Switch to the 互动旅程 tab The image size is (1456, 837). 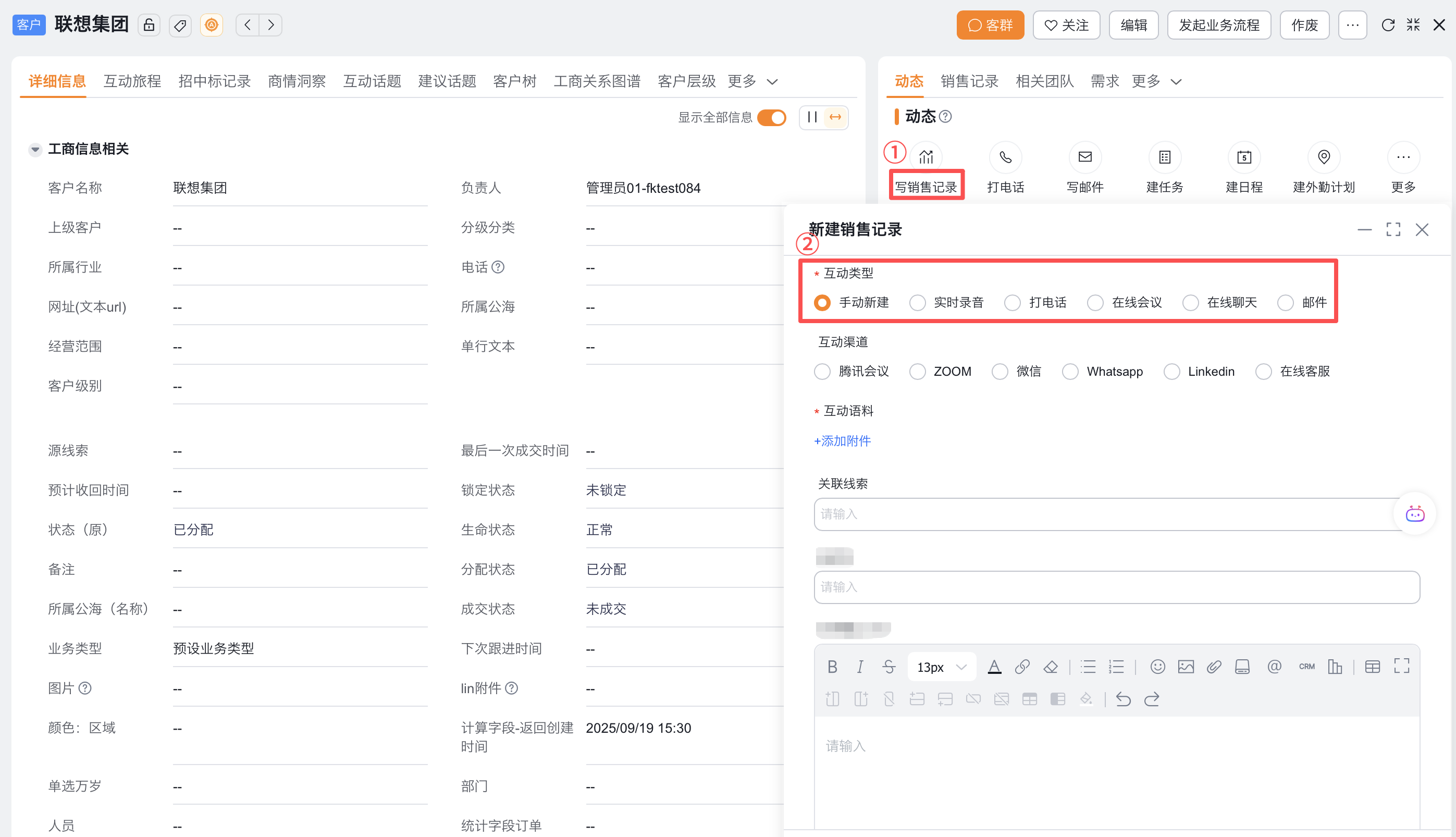pyautogui.click(x=132, y=82)
